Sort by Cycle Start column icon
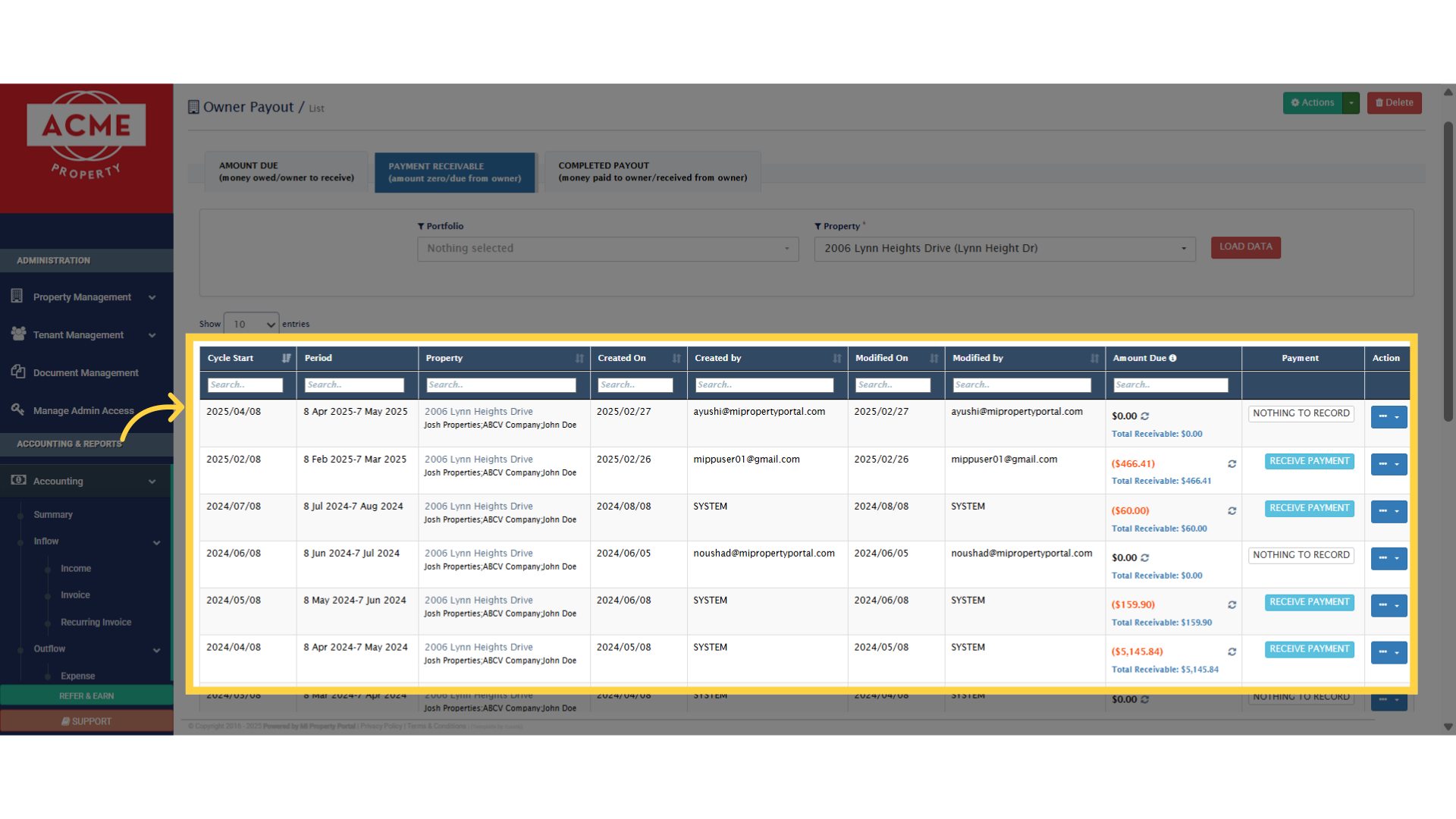This screenshot has height=819, width=1456. pyautogui.click(x=286, y=358)
